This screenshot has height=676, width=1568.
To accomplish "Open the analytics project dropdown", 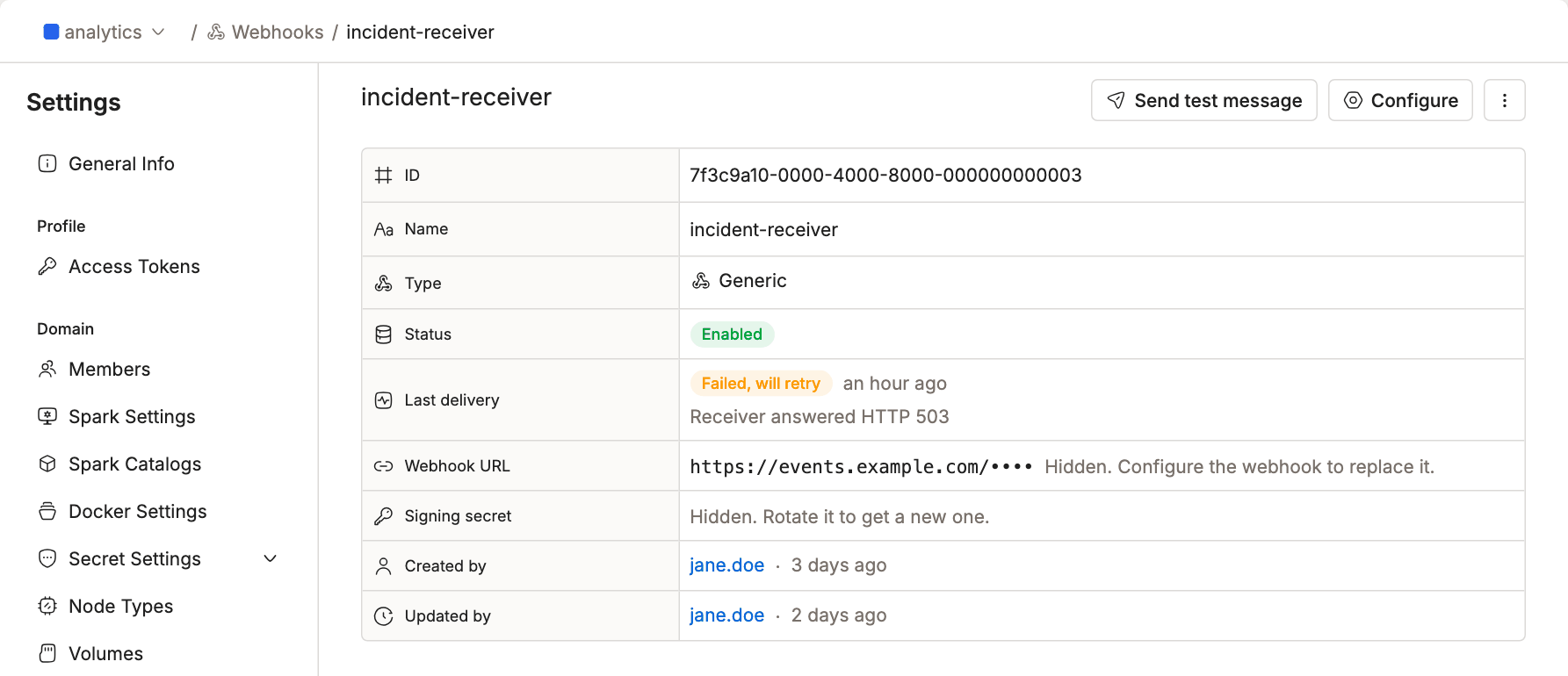I will click(105, 32).
